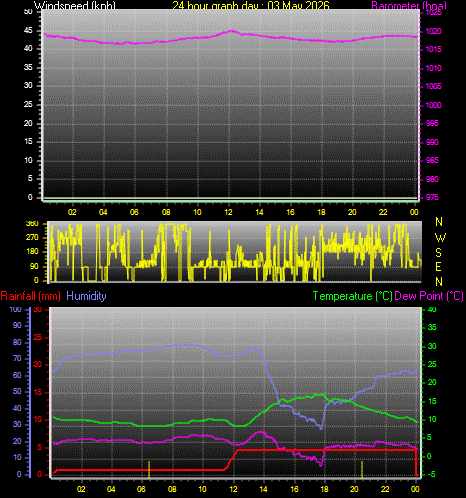
Task: Click the red 15 rainfall scale value
Action: pyautogui.click(x=38, y=392)
